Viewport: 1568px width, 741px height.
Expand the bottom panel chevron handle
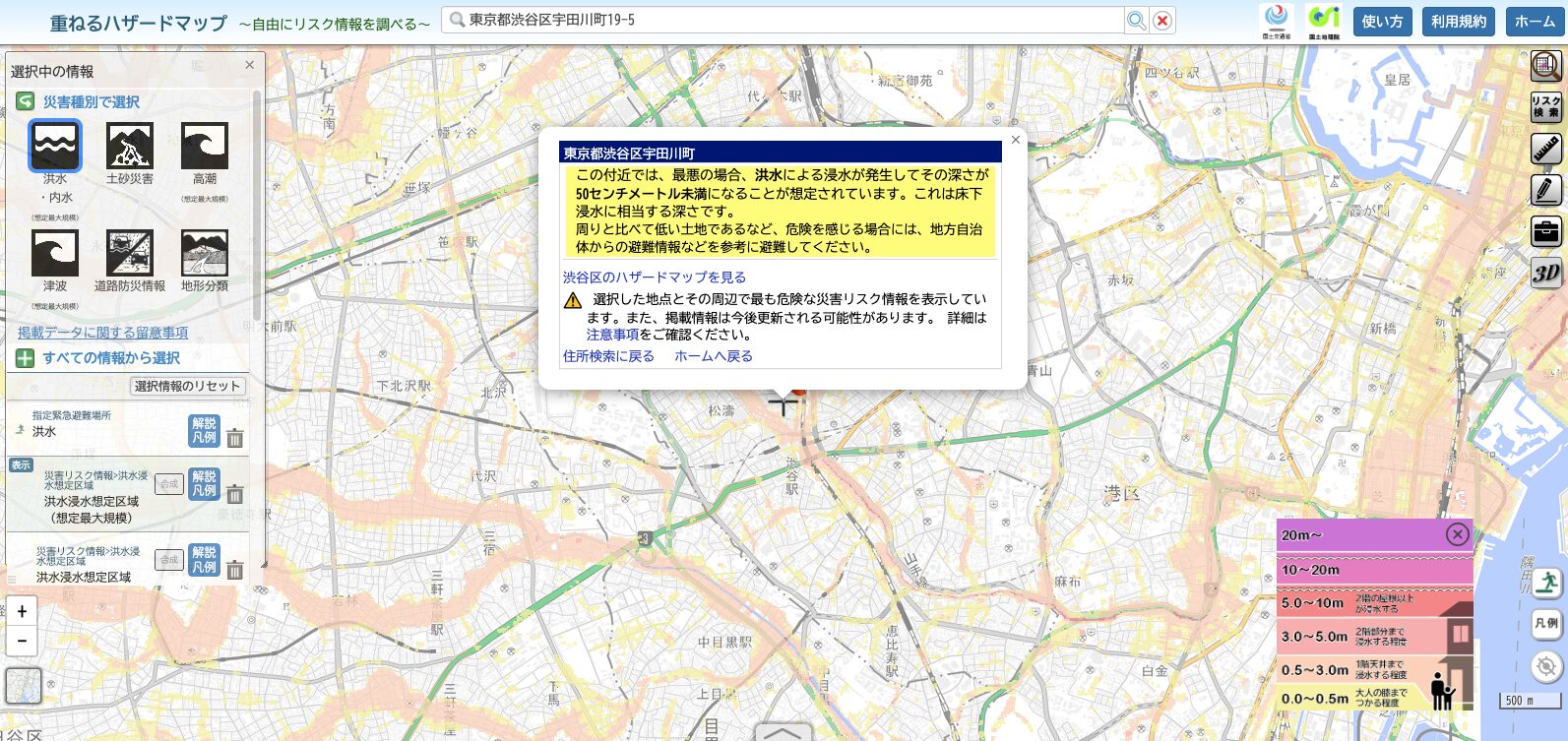(783, 733)
